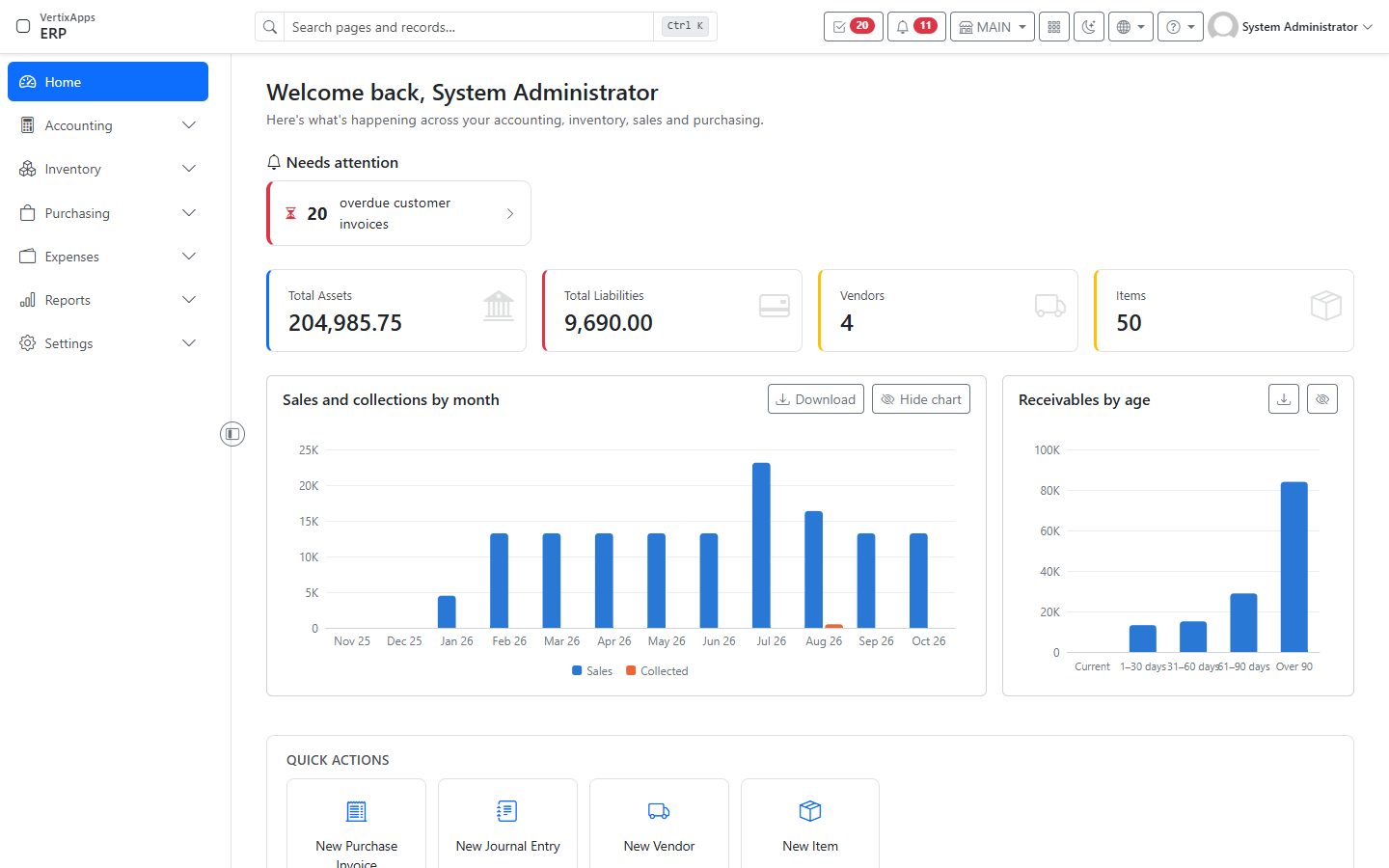Open the apps grid launcher
1389x868 pixels.
pyautogui.click(x=1053, y=27)
